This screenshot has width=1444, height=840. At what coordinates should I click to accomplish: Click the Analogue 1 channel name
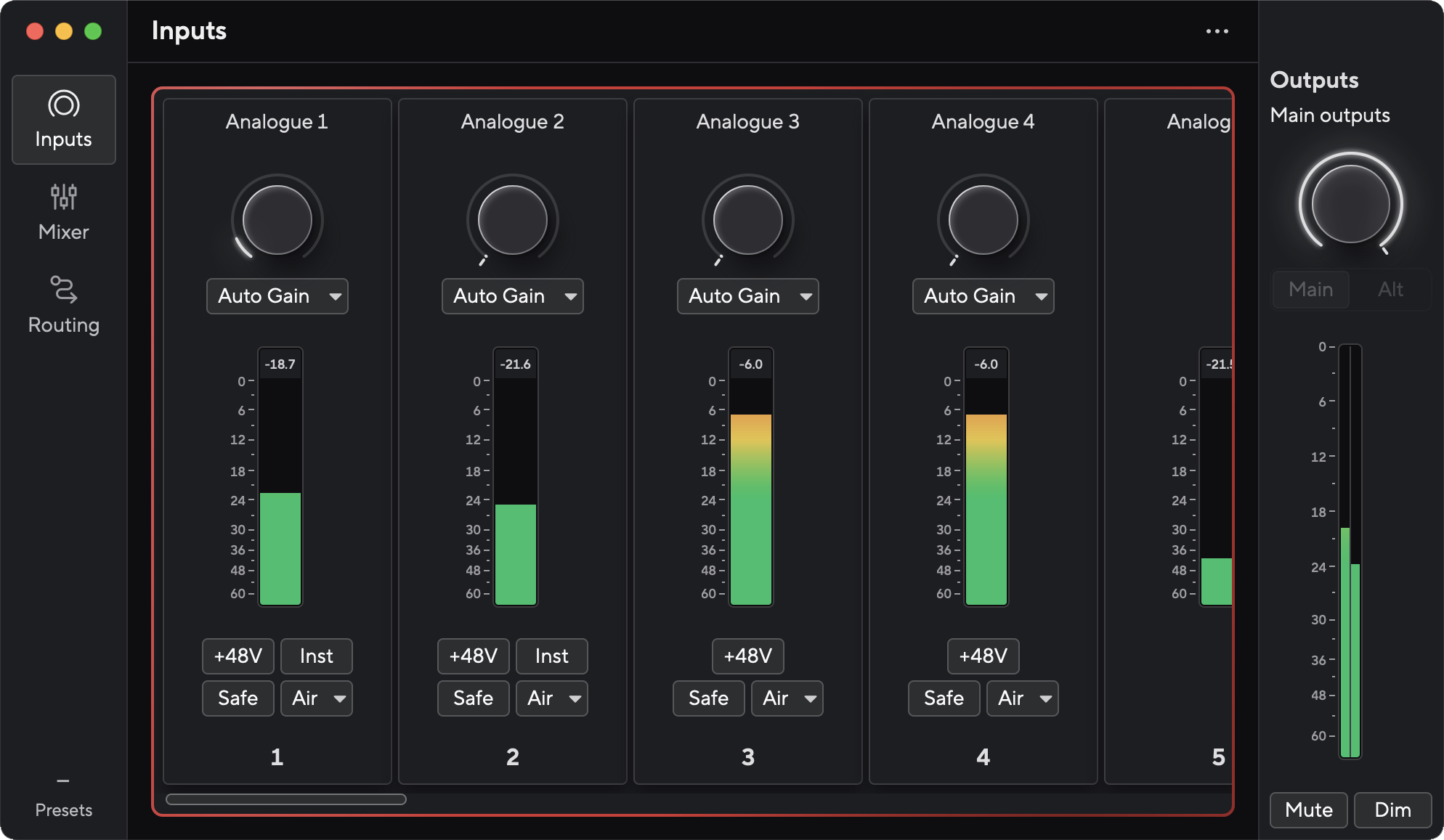277,122
